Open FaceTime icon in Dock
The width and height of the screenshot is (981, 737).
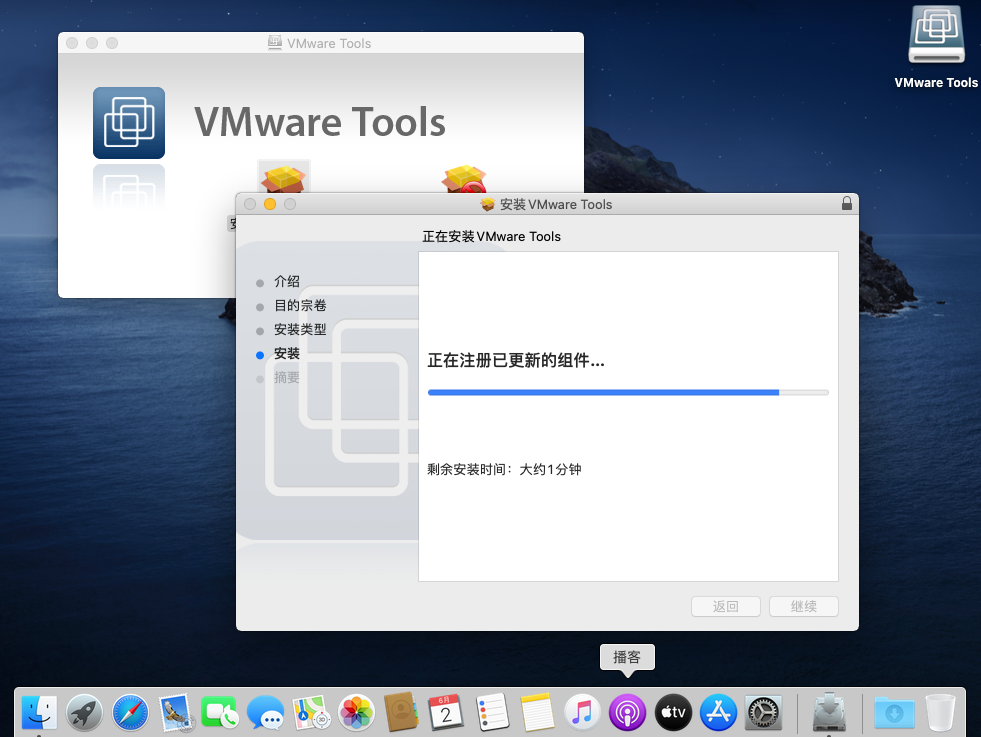220,713
